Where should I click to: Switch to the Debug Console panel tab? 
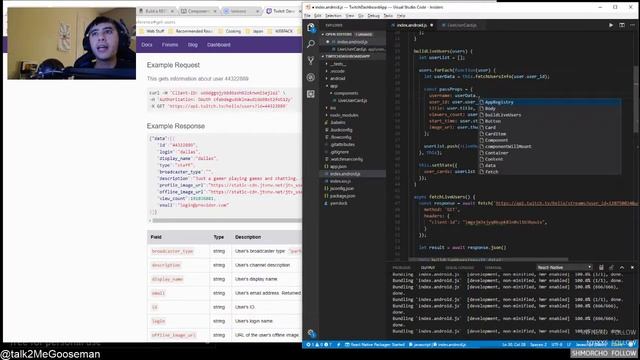pyautogui.click(x=460, y=268)
